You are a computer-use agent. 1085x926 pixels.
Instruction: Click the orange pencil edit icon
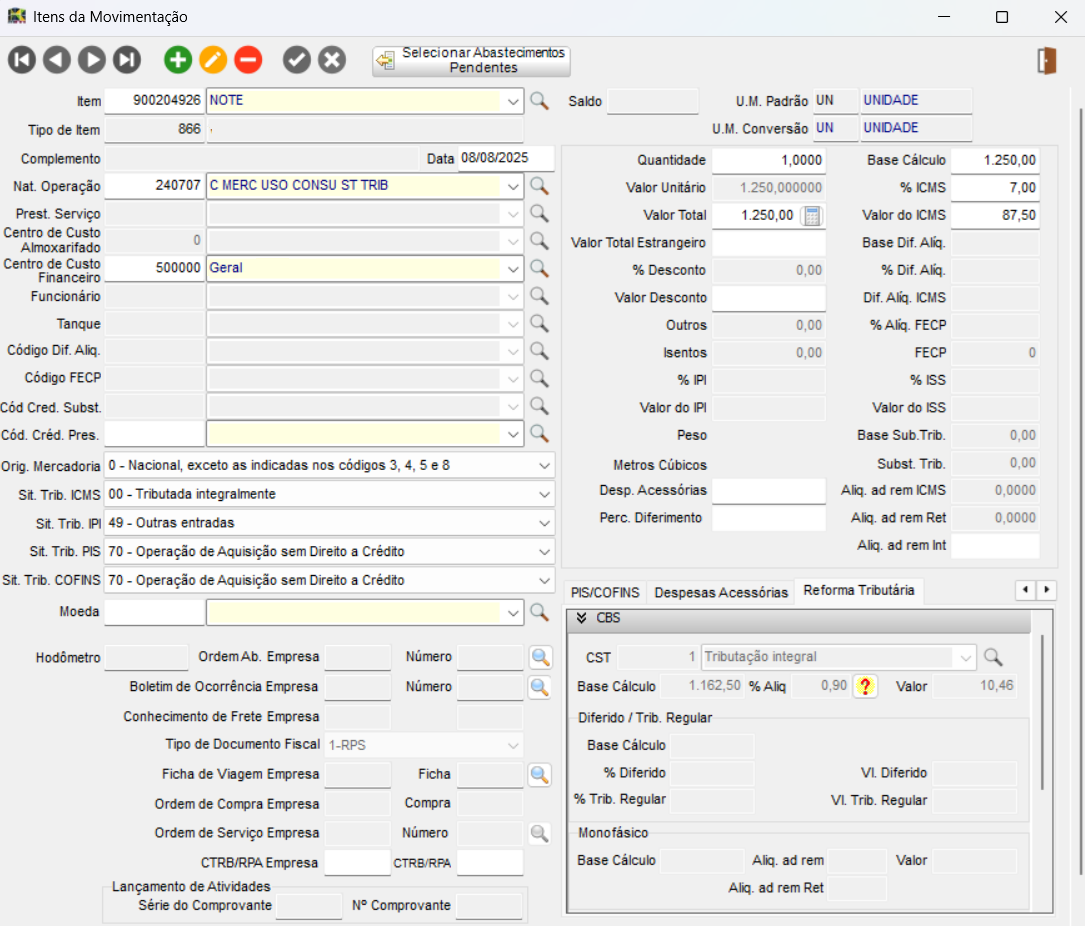tap(213, 60)
